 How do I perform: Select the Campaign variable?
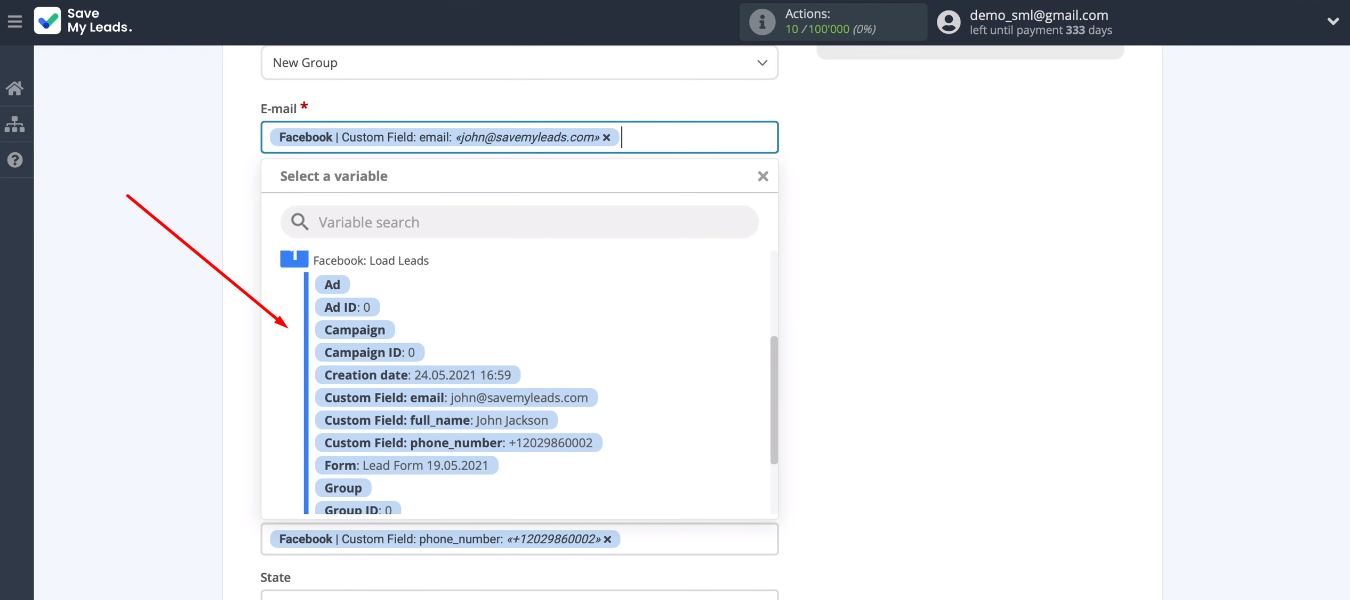(355, 330)
